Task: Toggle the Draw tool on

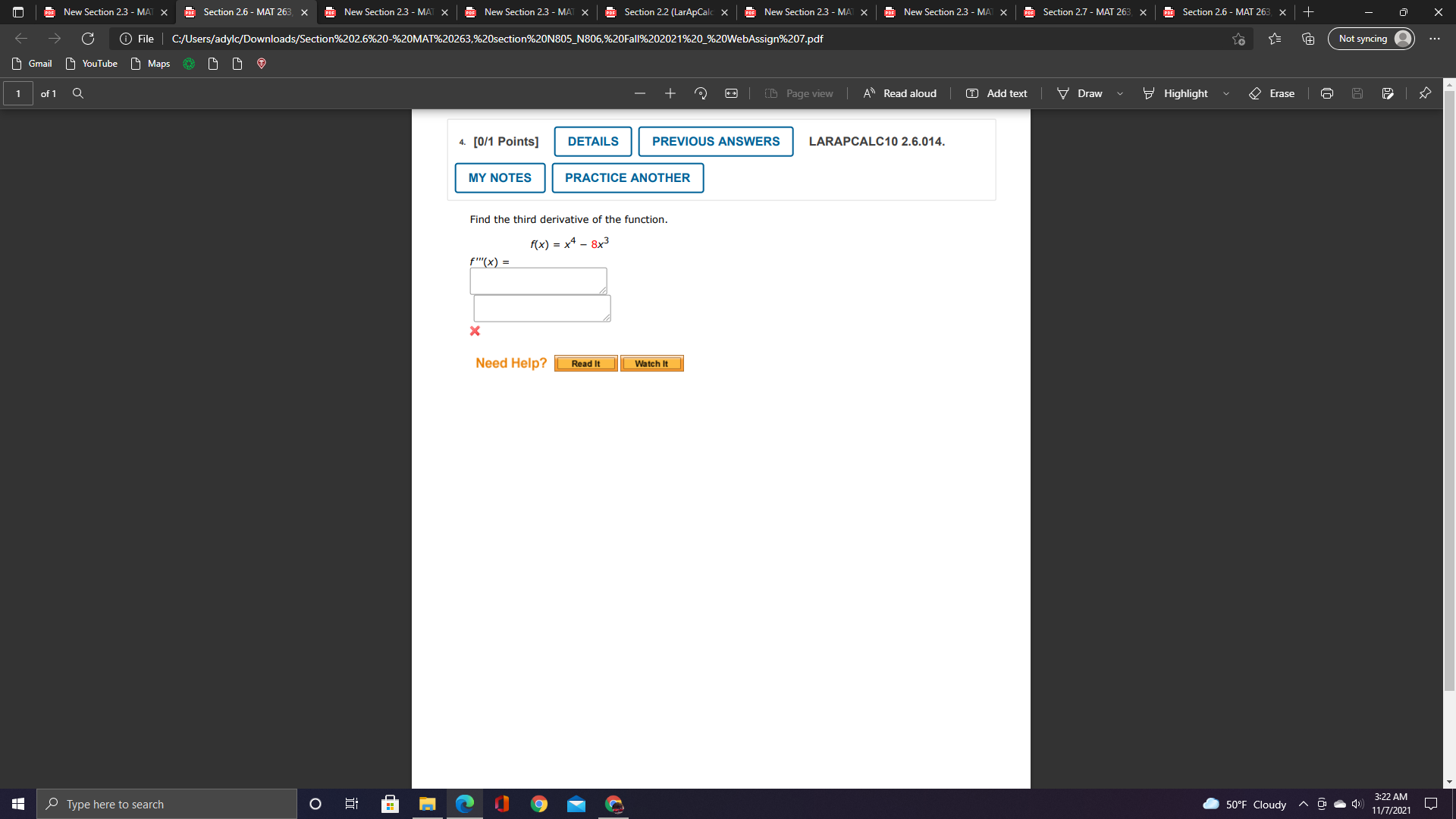Action: click(1080, 93)
